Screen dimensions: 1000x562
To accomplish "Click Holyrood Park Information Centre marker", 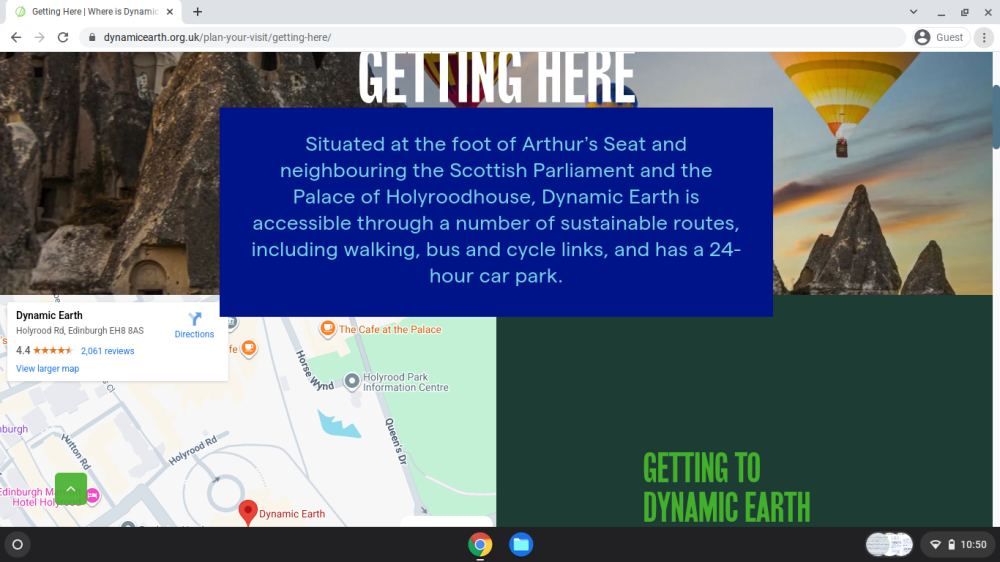I will coord(352,381).
